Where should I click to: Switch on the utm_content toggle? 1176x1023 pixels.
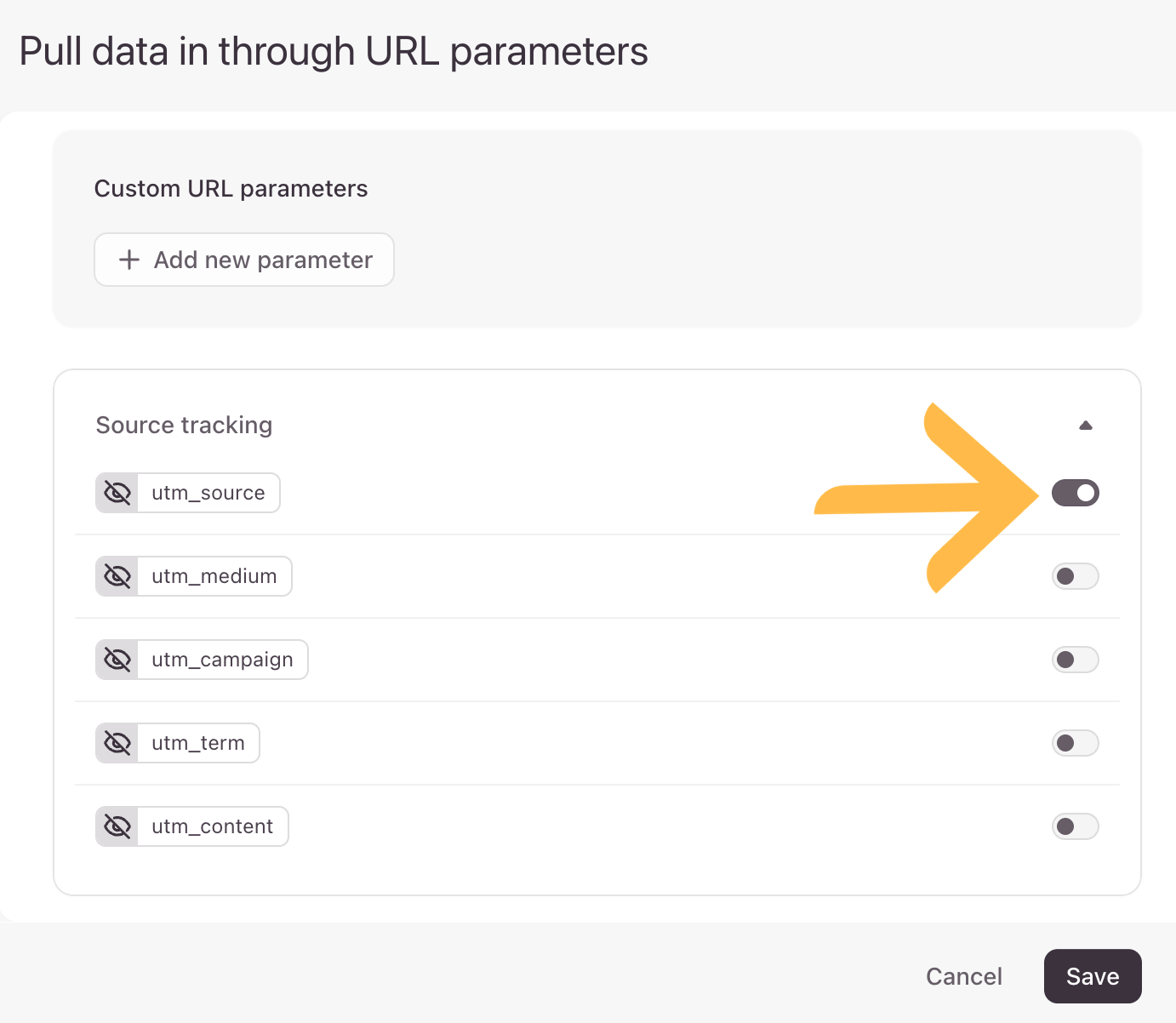click(x=1076, y=826)
